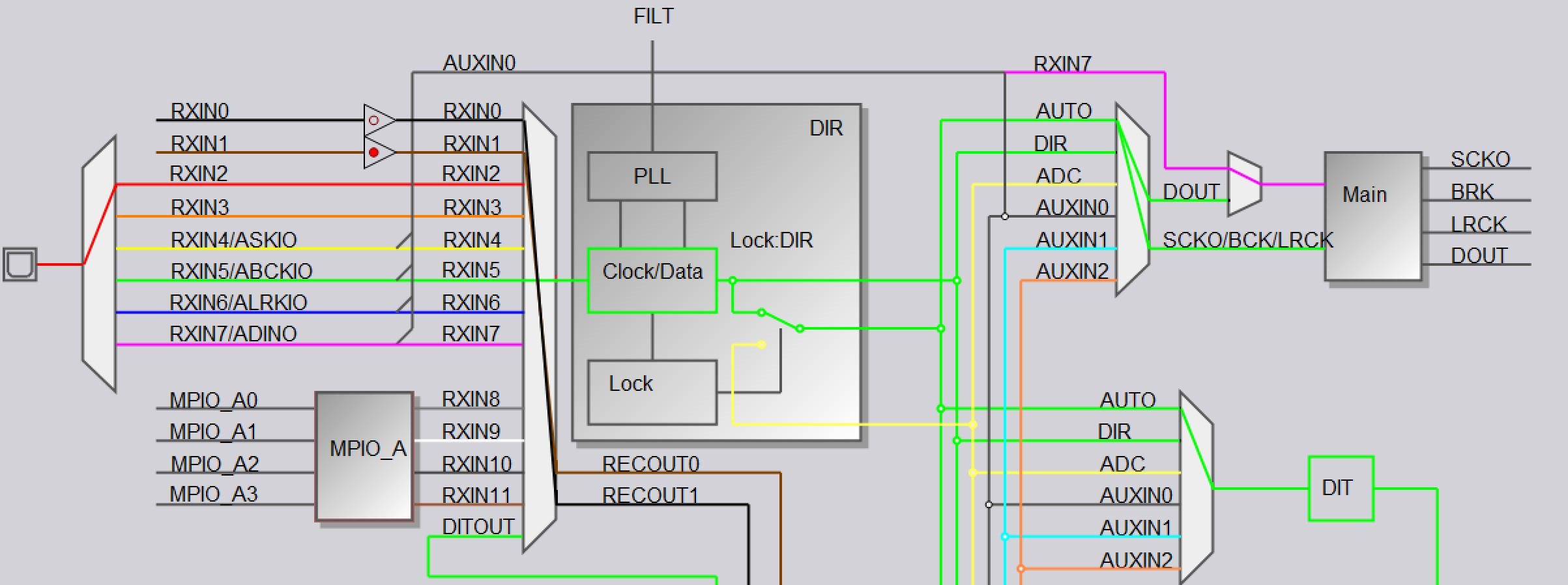The height and width of the screenshot is (585, 1568).
Task: Click the DITOUT mux input label
Action: [x=478, y=526]
